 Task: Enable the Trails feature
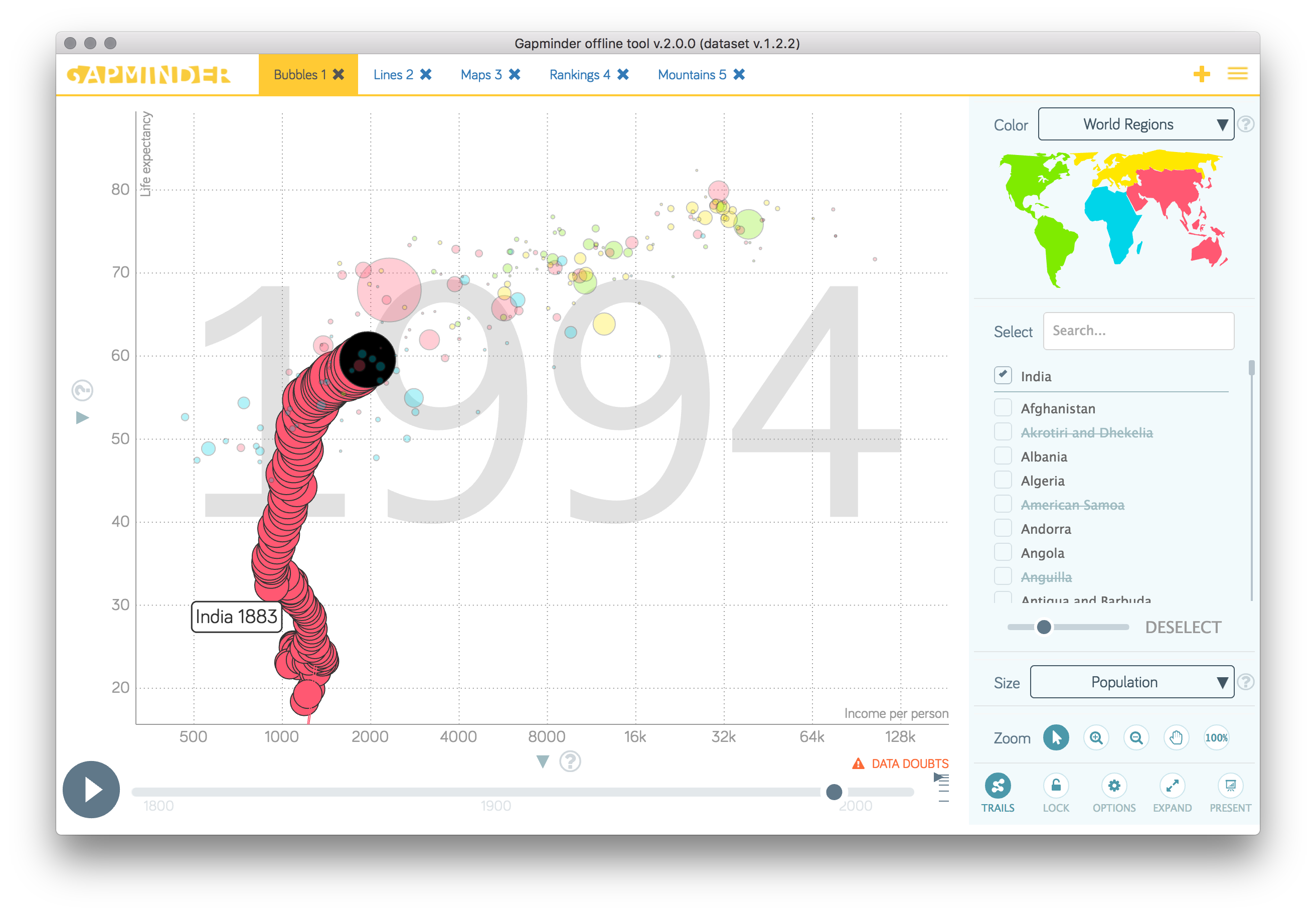(x=998, y=786)
